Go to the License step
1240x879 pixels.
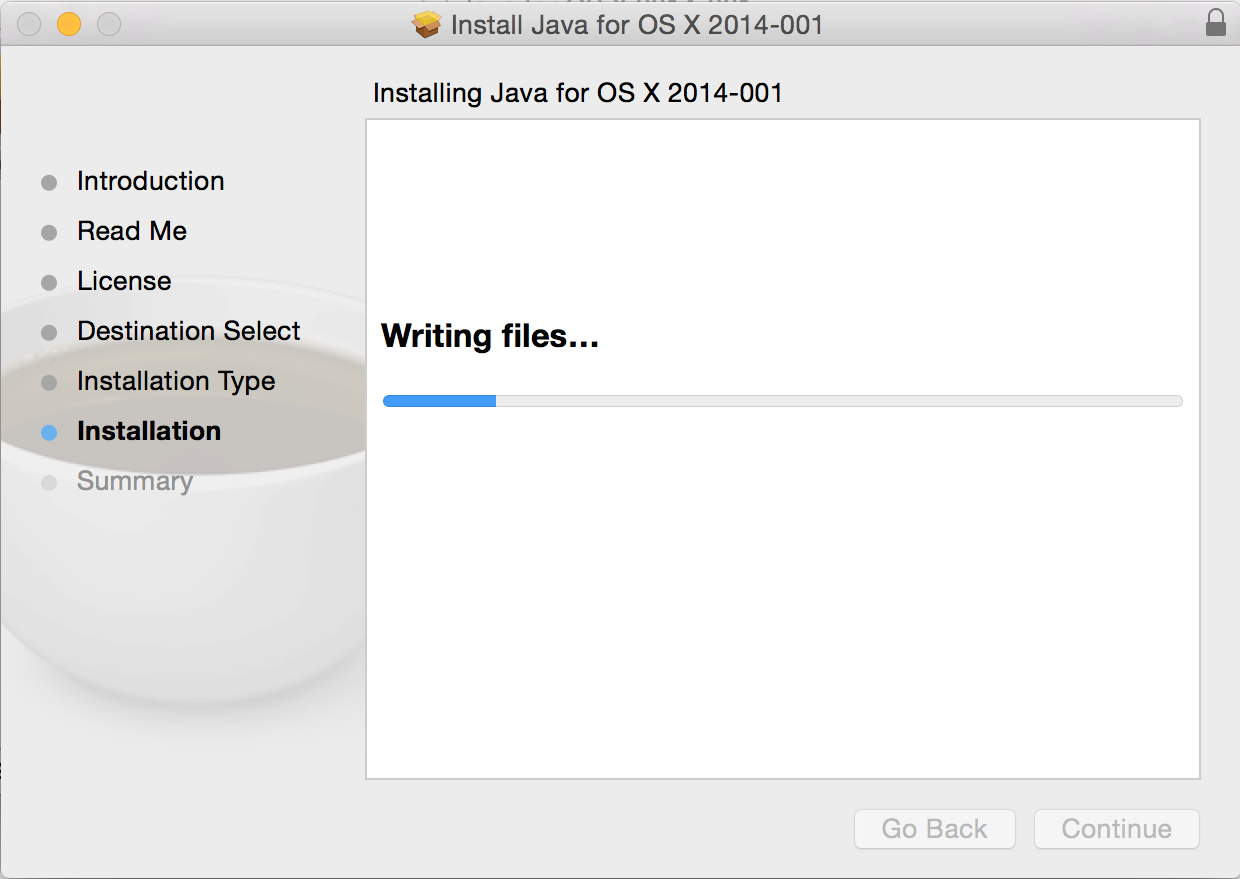tap(124, 281)
